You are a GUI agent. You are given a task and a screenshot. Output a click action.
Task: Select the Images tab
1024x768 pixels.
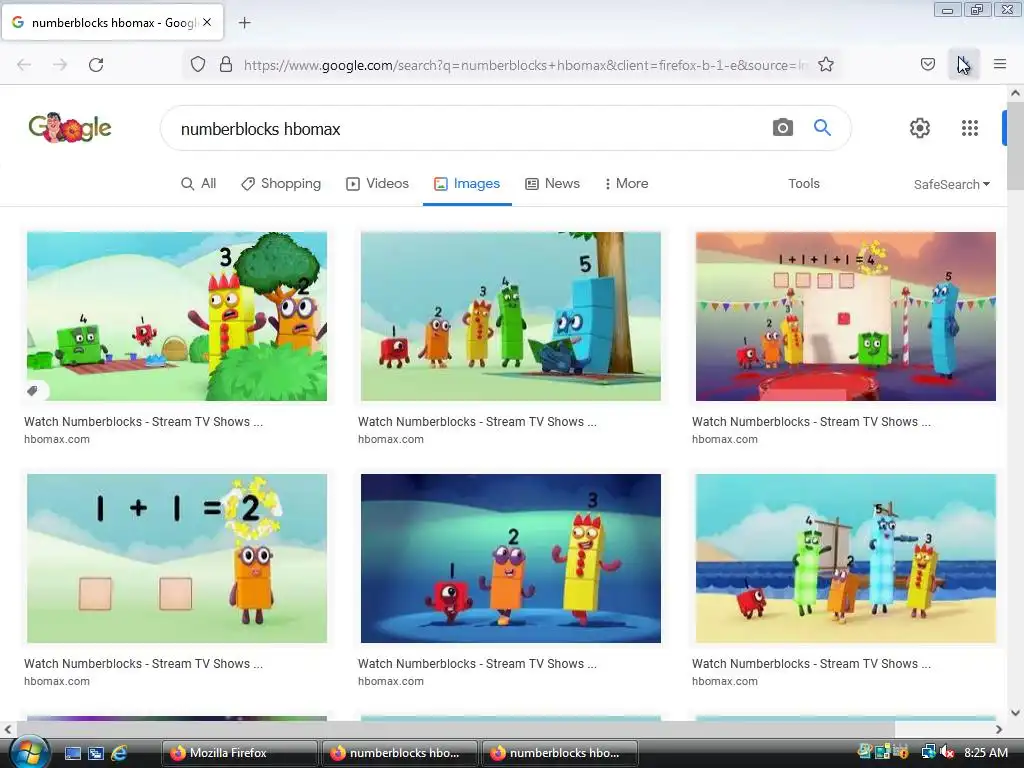(467, 184)
